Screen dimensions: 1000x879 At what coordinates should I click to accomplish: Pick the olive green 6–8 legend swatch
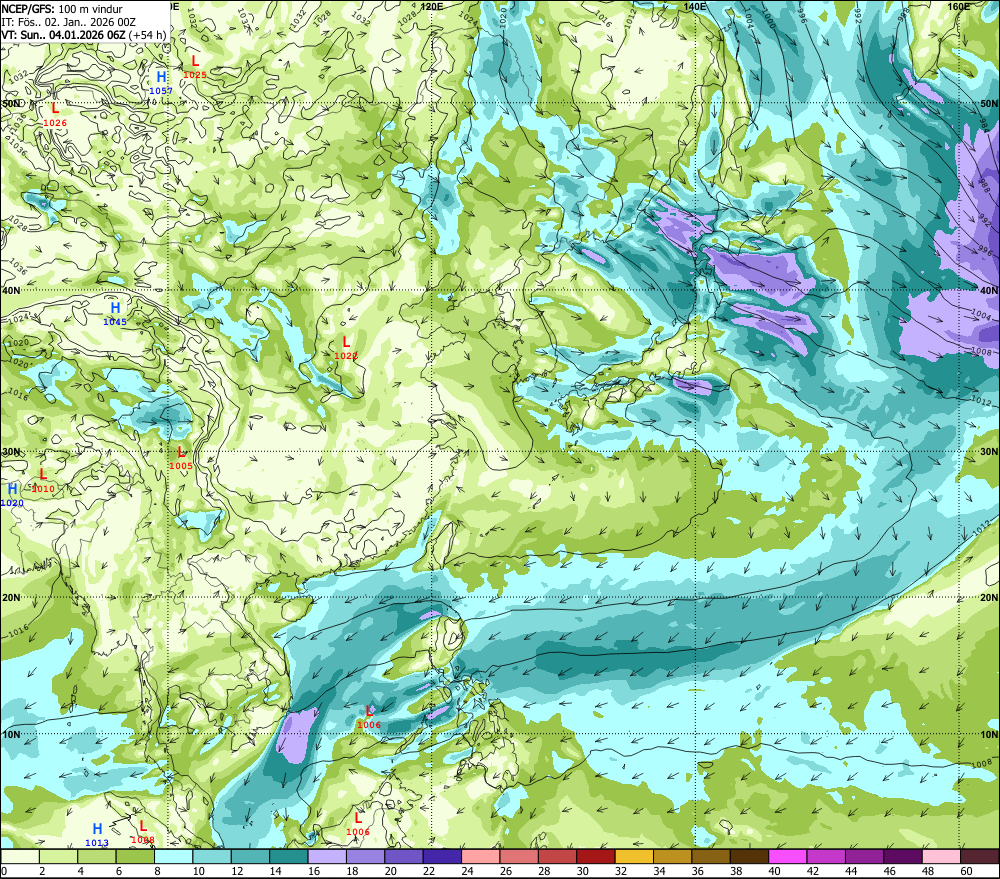pyautogui.click(x=135, y=856)
